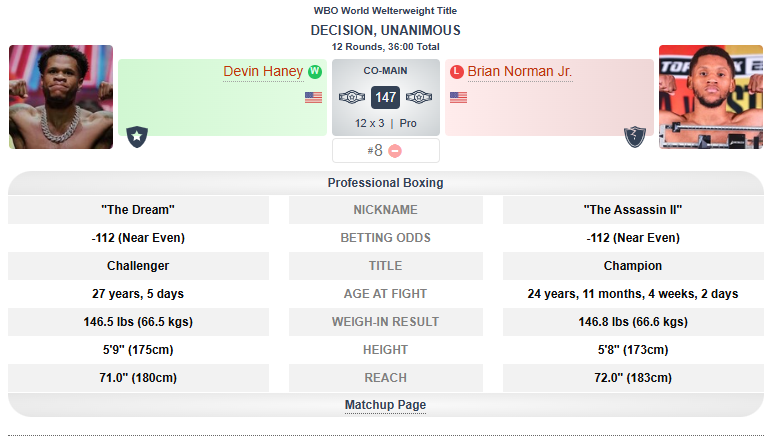Viewport: 771px width, 441px height.
Task: Click the #8 bout order box
Action: click(375, 151)
